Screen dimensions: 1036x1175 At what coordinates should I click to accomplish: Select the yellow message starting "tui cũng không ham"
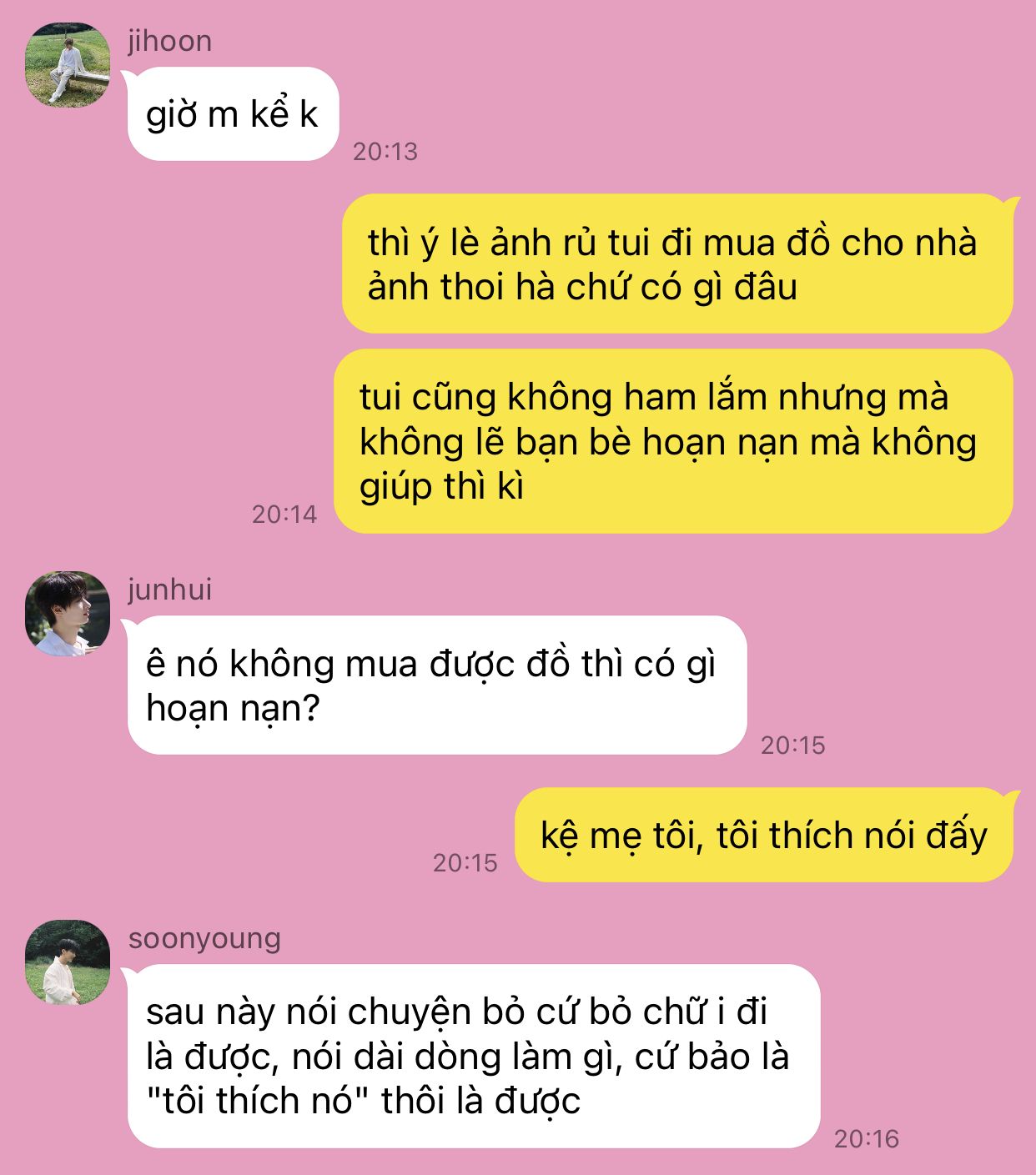674,441
